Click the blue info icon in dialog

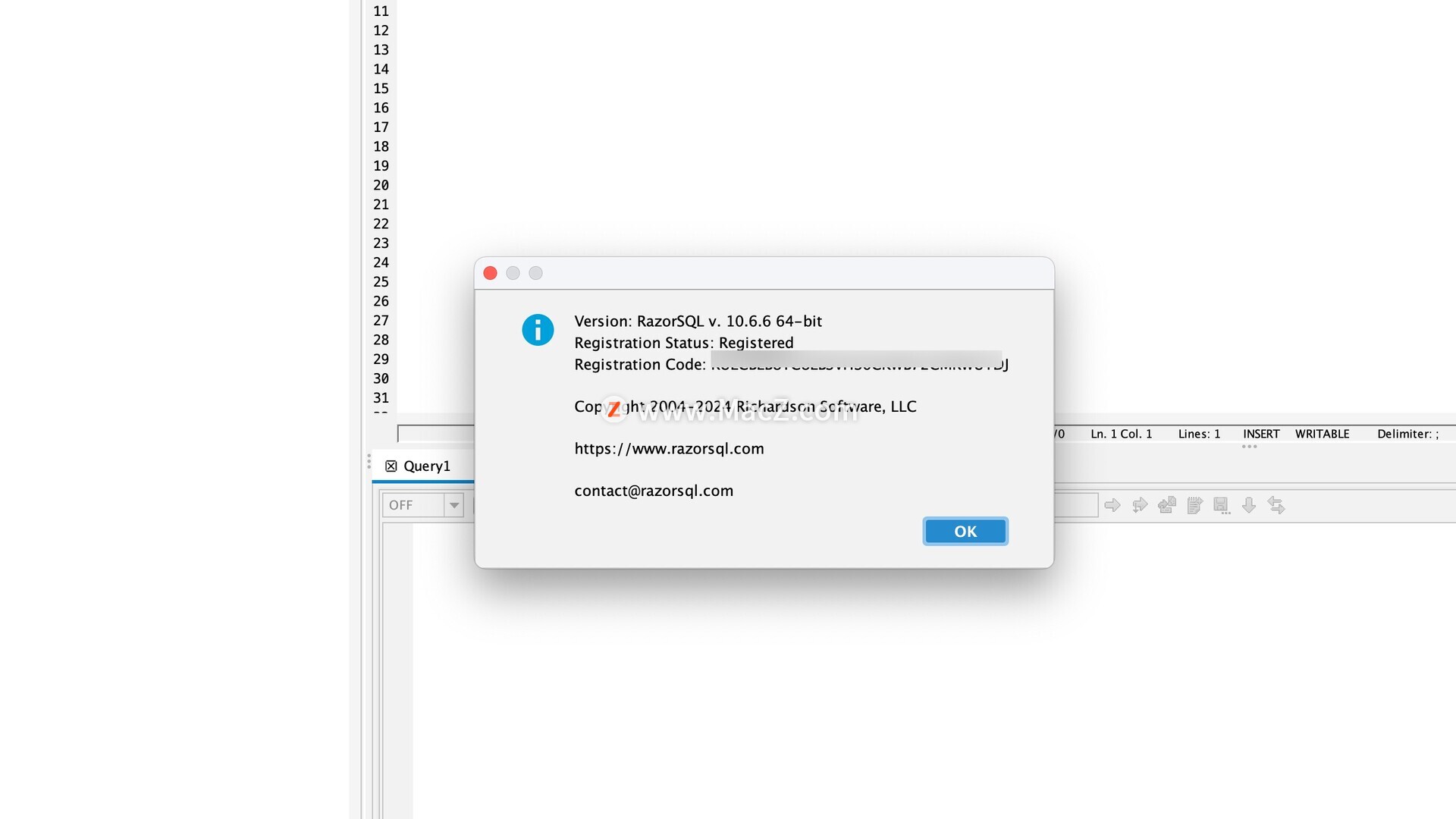point(538,330)
